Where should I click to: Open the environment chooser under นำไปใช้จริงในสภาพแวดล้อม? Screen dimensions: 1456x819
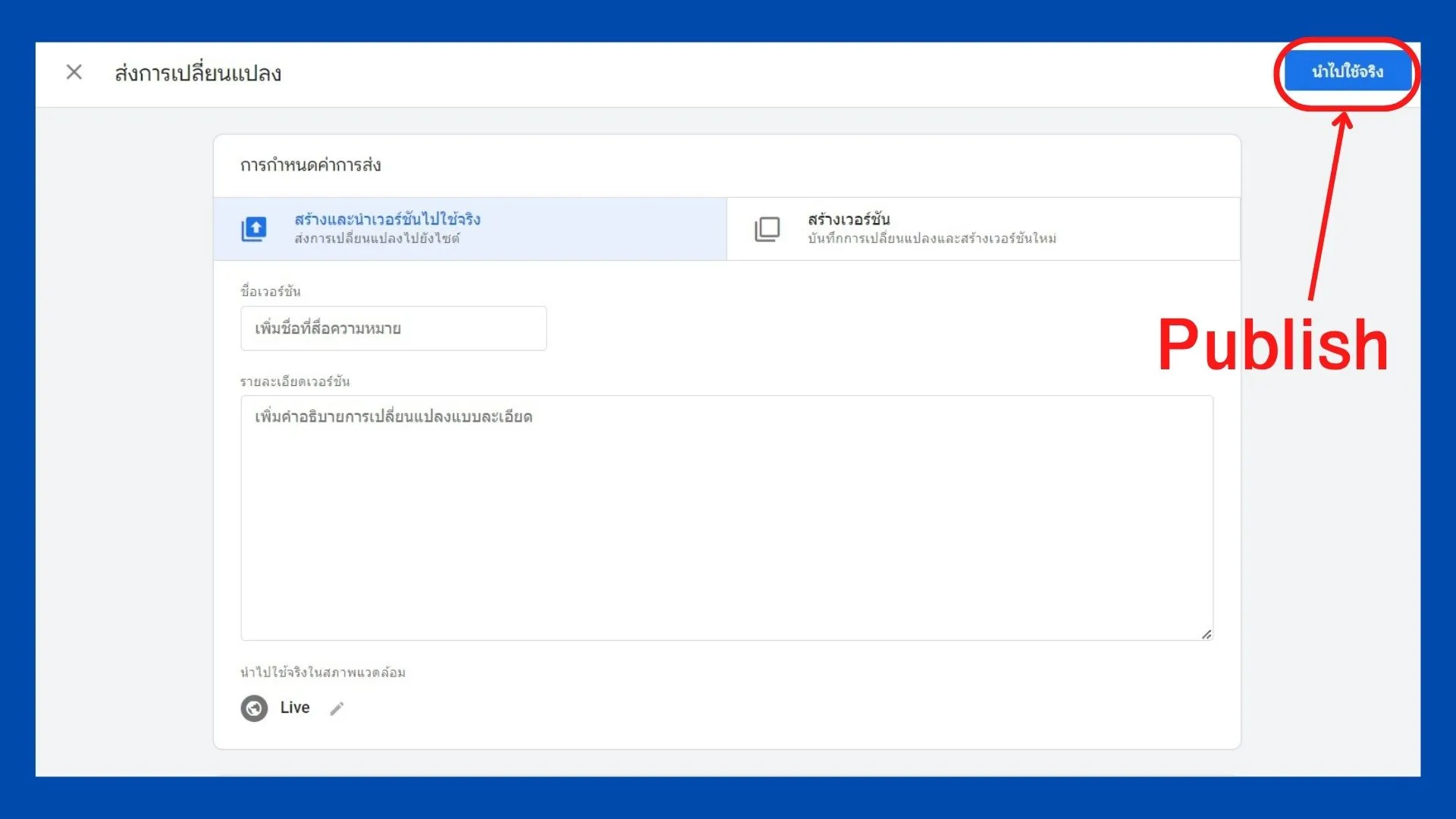pos(337,708)
